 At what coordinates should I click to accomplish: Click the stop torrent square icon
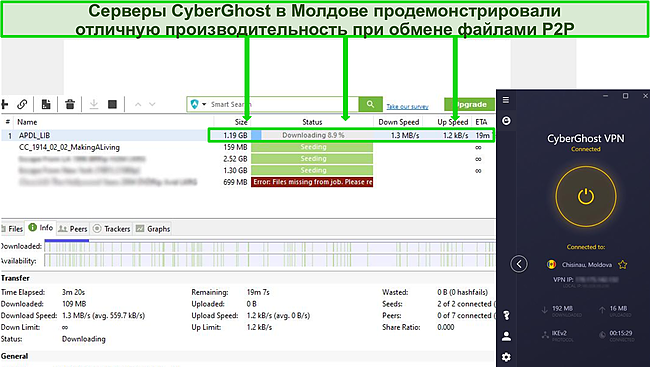(112, 104)
